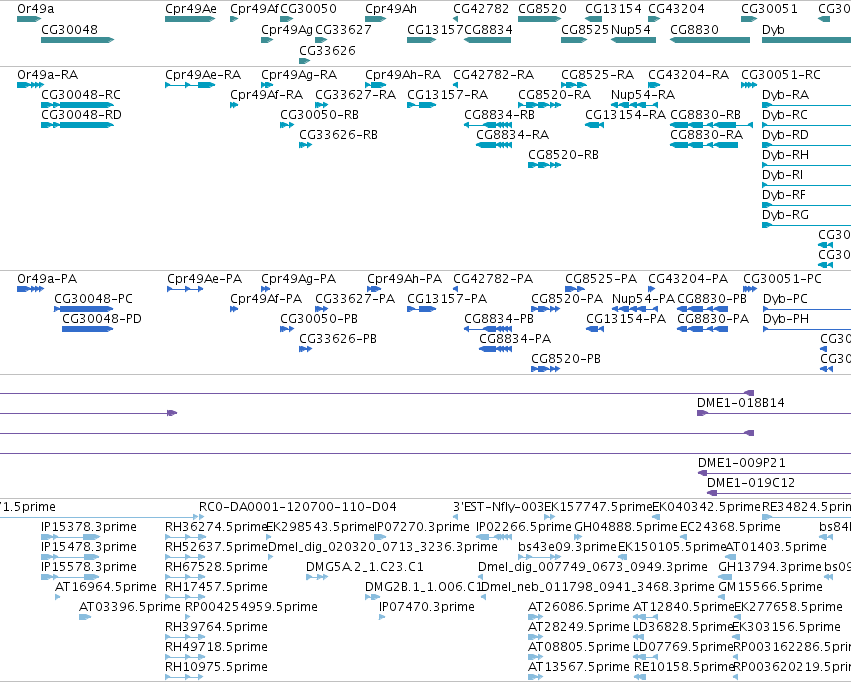Click the CG13157 gene label
The image size is (851, 682).
pos(435,30)
